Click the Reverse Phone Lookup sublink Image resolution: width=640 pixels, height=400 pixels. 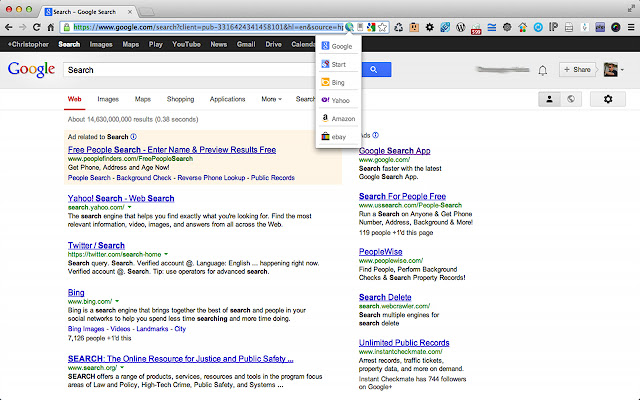tap(211, 178)
